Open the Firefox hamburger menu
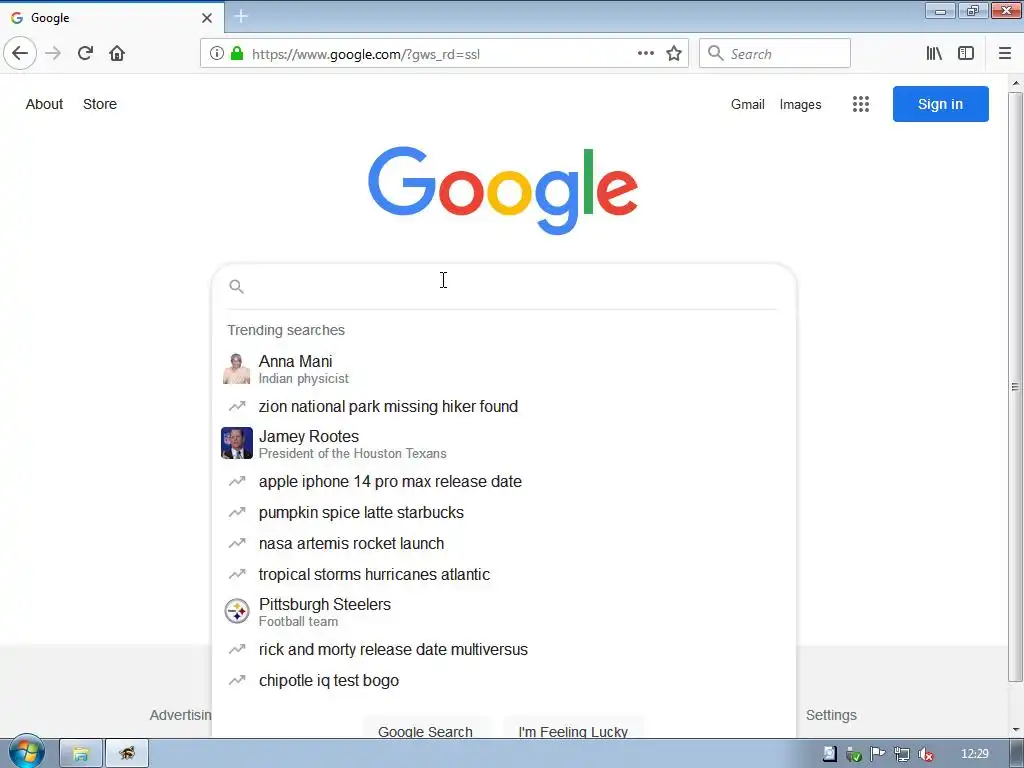The image size is (1024, 768). click(1004, 54)
